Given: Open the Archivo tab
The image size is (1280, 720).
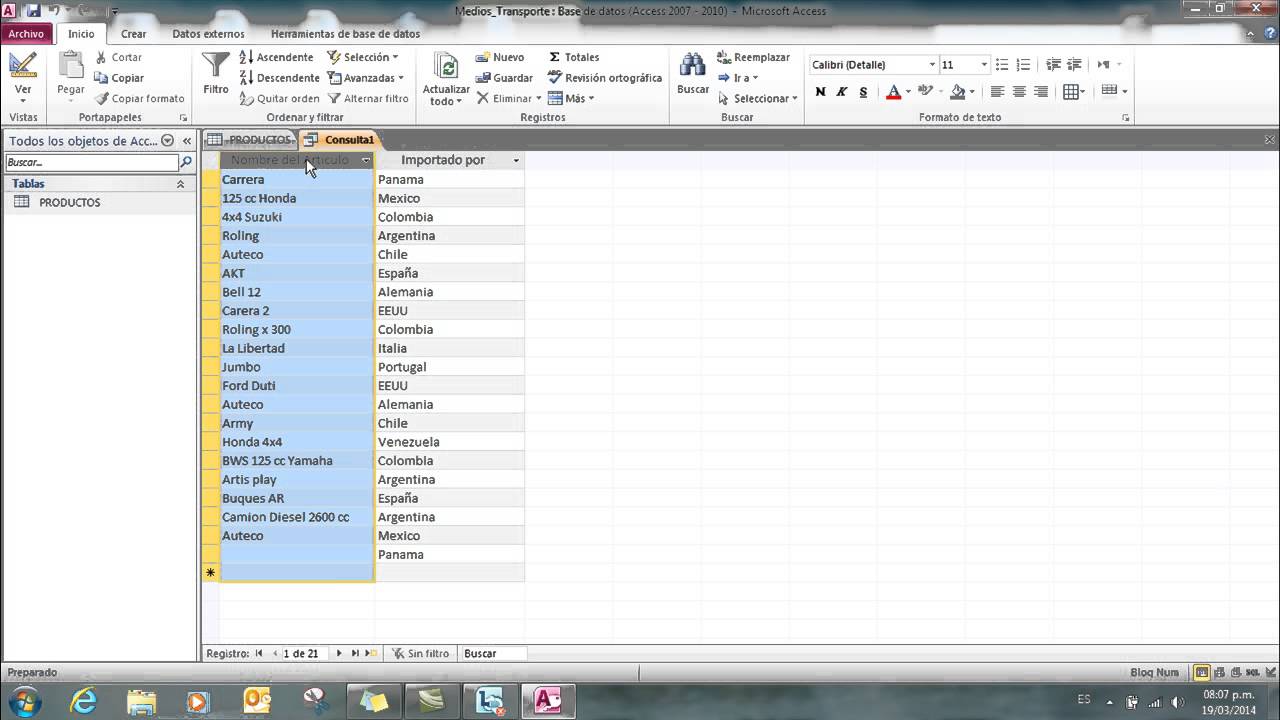Looking at the screenshot, I should pyautogui.click(x=26, y=34).
